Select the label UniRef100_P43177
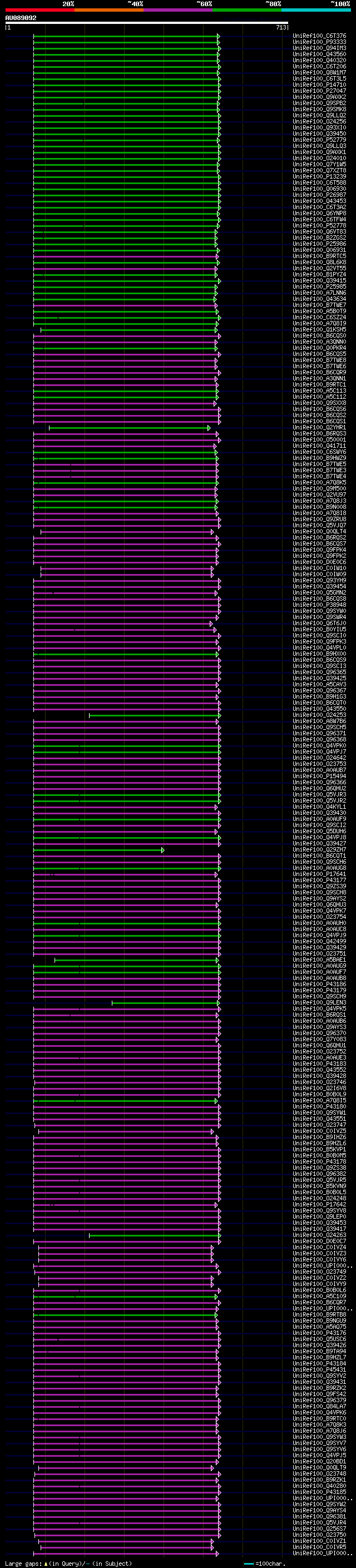Viewport: 356px width, 1568px height. coord(319,881)
